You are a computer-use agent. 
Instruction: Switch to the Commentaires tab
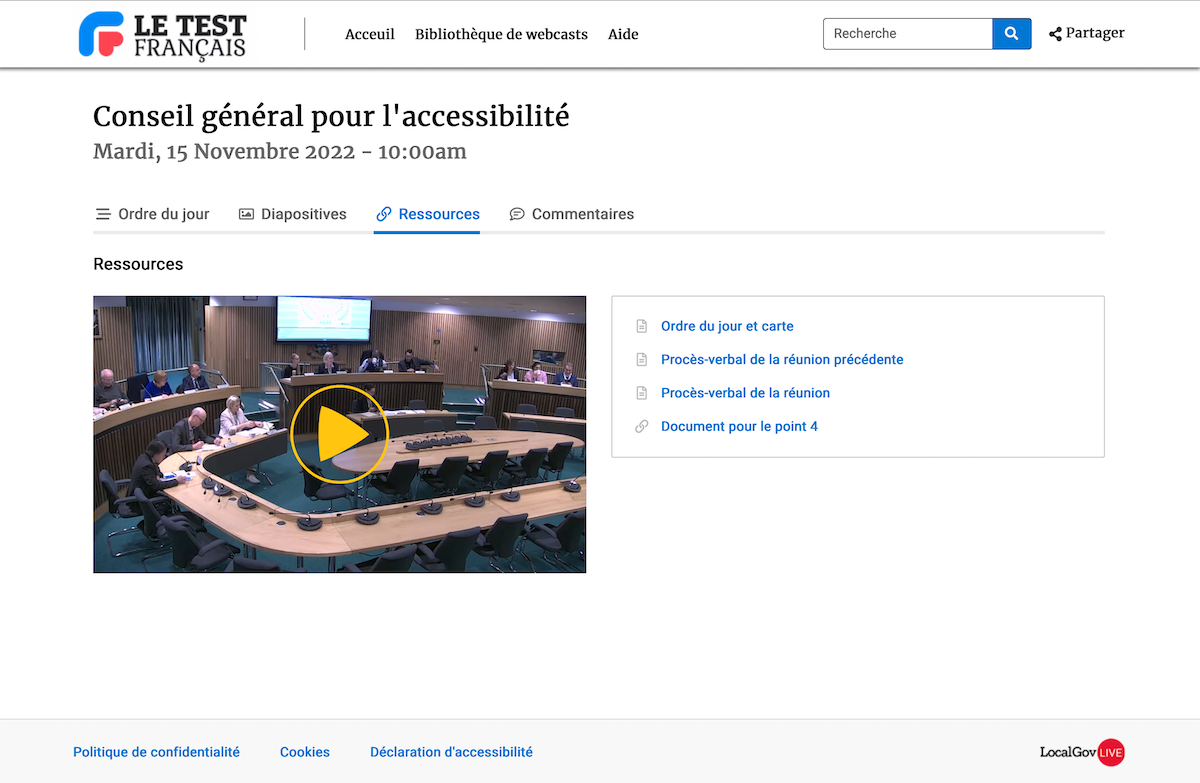(x=571, y=214)
